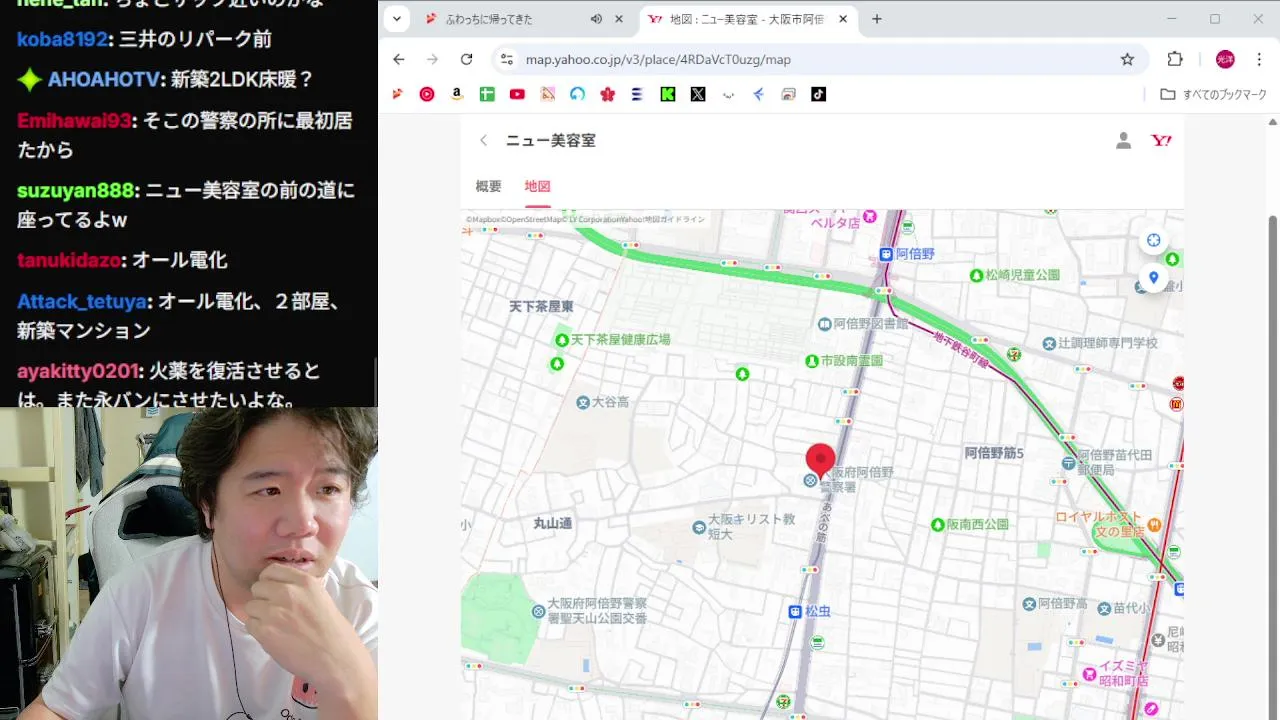Image resolution: width=1280 pixels, height=720 pixels.
Task: Click username koba8192 in chat
Action: (x=62, y=39)
